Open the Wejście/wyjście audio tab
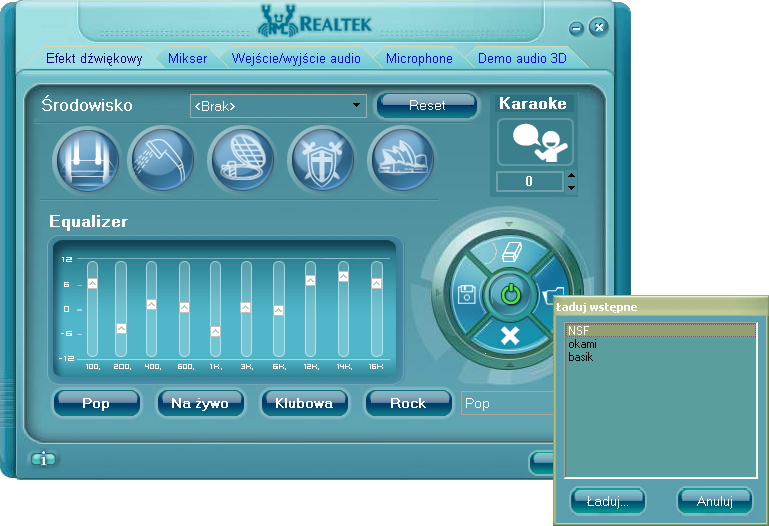This screenshot has width=769, height=526. point(296,58)
